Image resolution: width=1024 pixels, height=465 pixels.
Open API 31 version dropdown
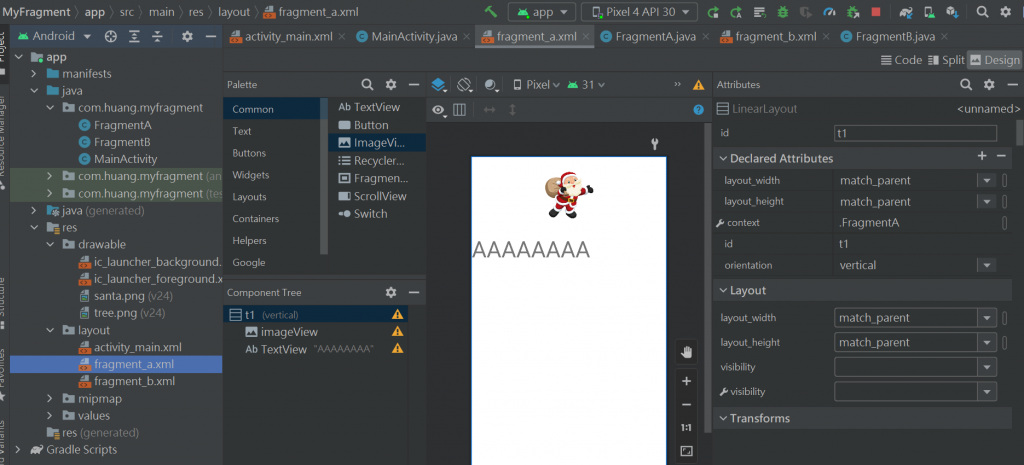[x=586, y=85]
